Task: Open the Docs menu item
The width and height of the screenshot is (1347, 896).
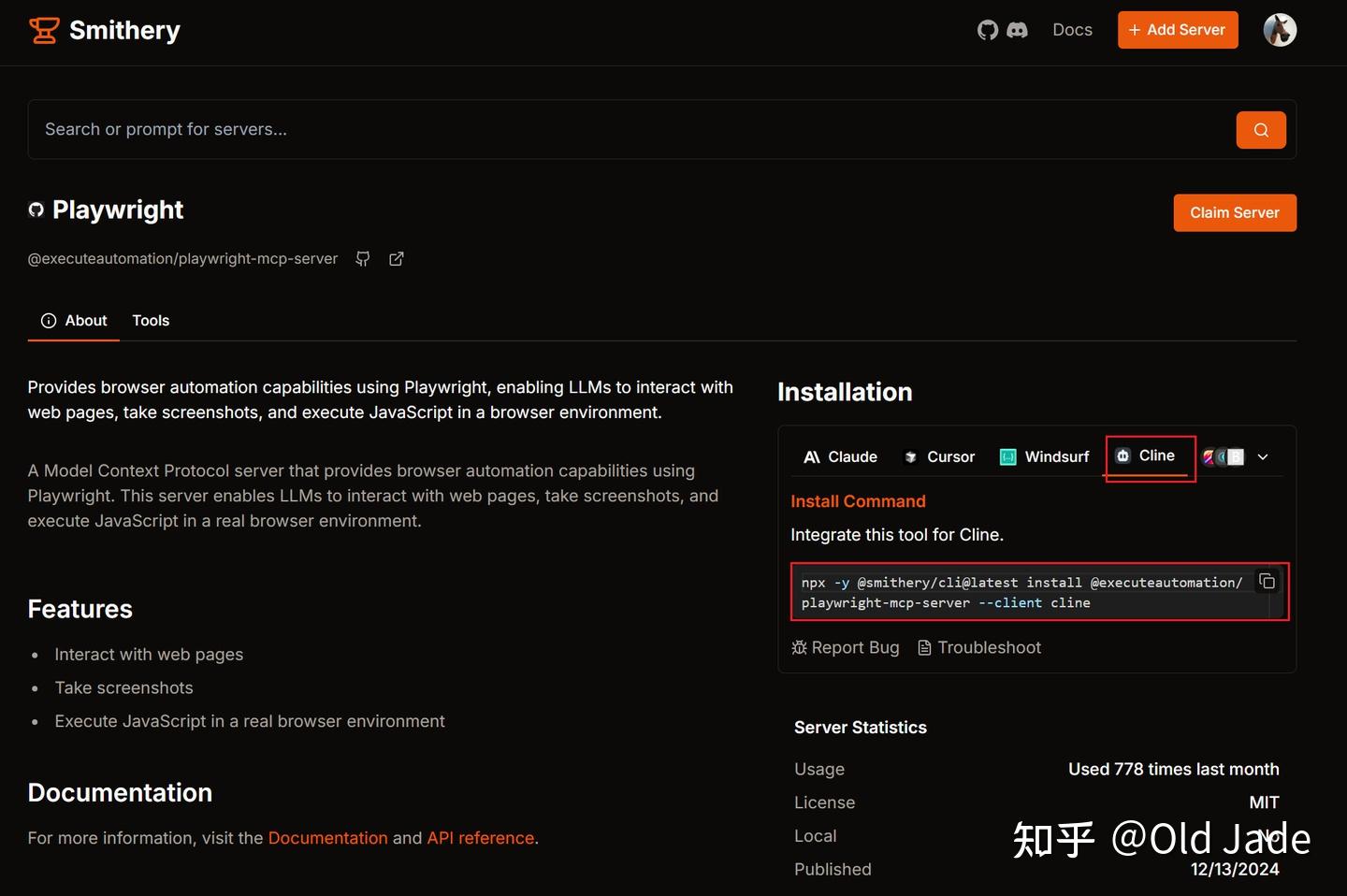Action: (1072, 29)
